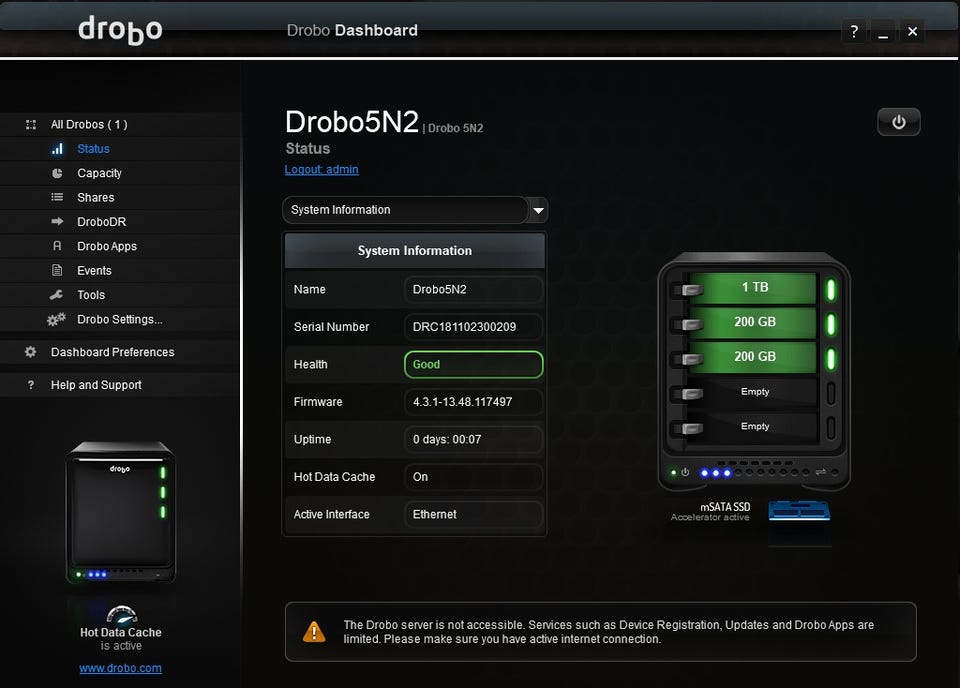Click the power shutdown button icon
Image resolution: width=960 pixels, height=688 pixels.
click(x=898, y=122)
